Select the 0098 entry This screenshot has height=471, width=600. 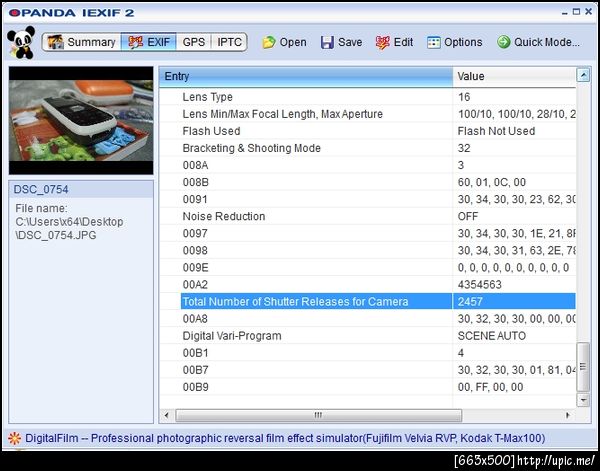[195, 251]
